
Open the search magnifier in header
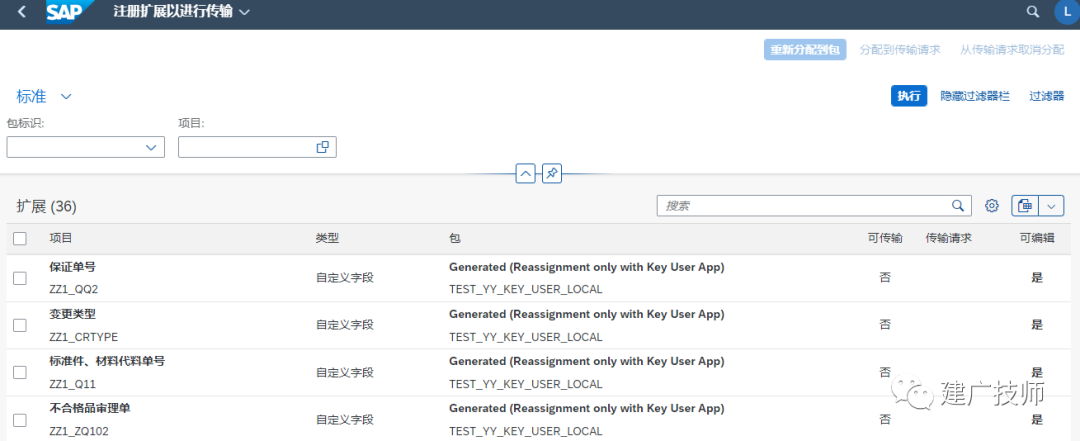[1032, 12]
